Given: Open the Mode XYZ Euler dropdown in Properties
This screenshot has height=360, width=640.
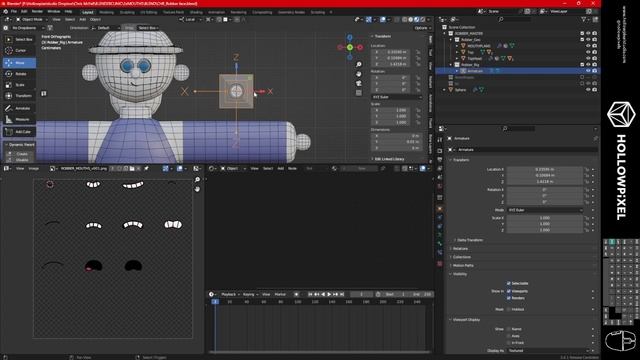Looking at the screenshot, I should click(x=544, y=210).
